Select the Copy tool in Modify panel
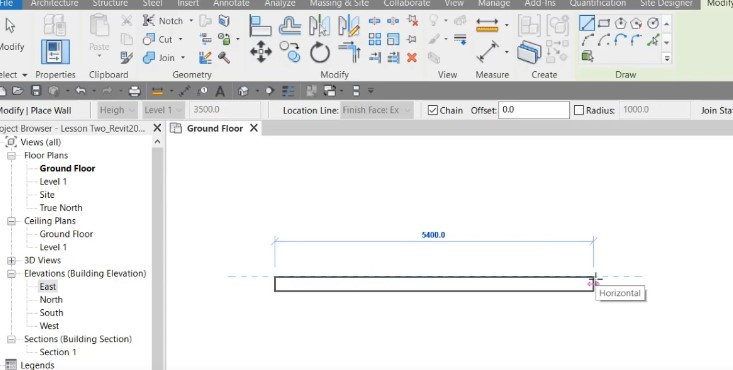733x370 pixels. tap(290, 51)
